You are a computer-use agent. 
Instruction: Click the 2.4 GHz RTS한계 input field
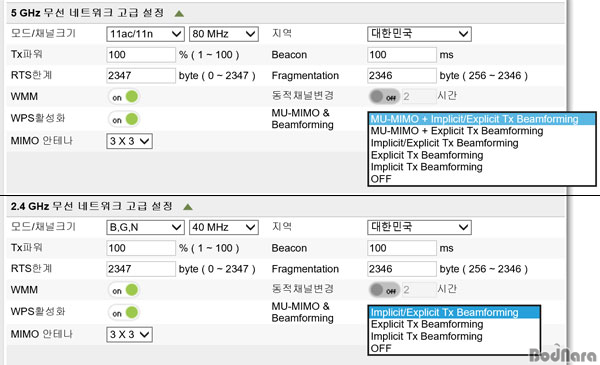141,269
